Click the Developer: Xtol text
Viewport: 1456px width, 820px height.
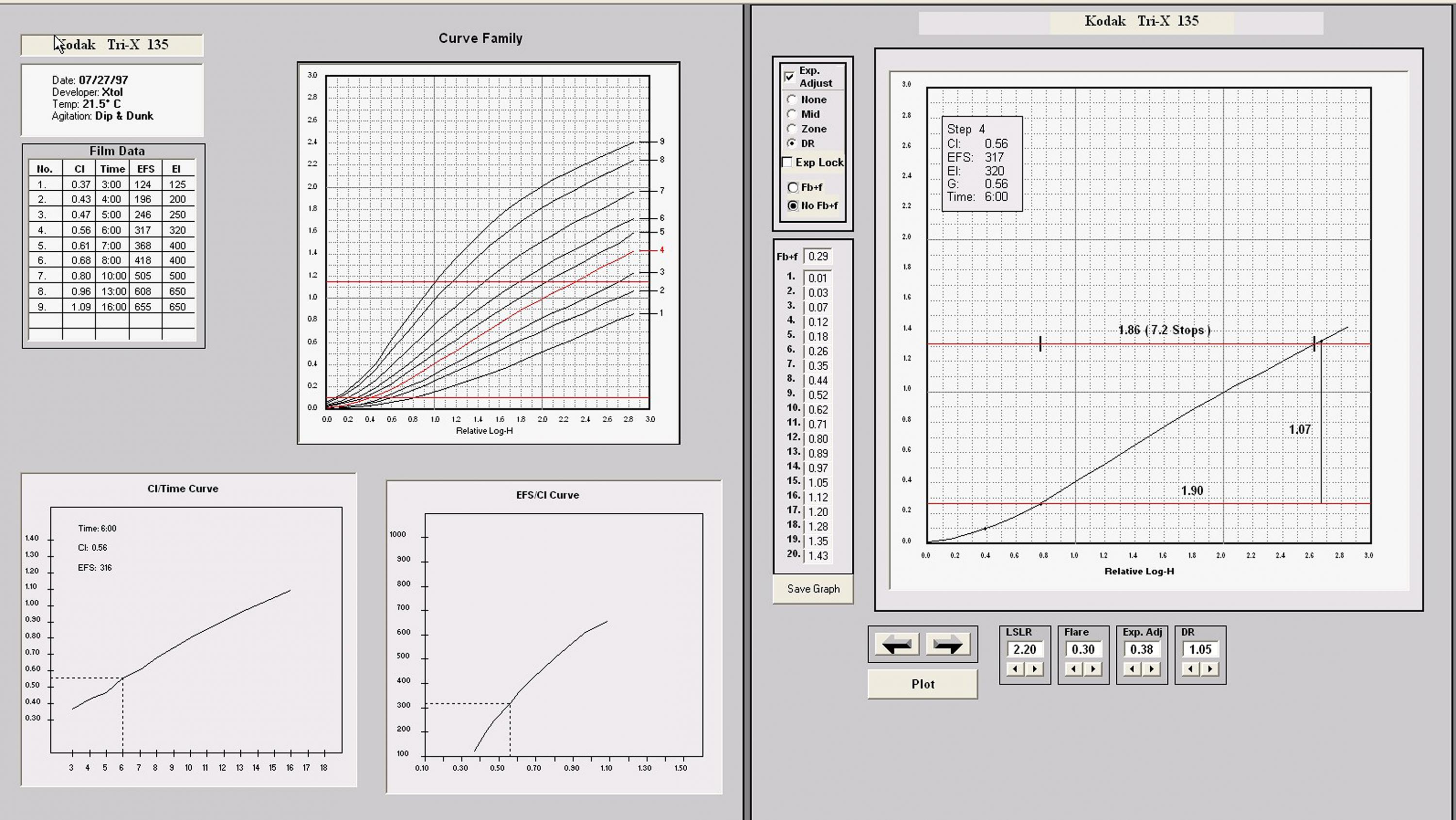87,92
